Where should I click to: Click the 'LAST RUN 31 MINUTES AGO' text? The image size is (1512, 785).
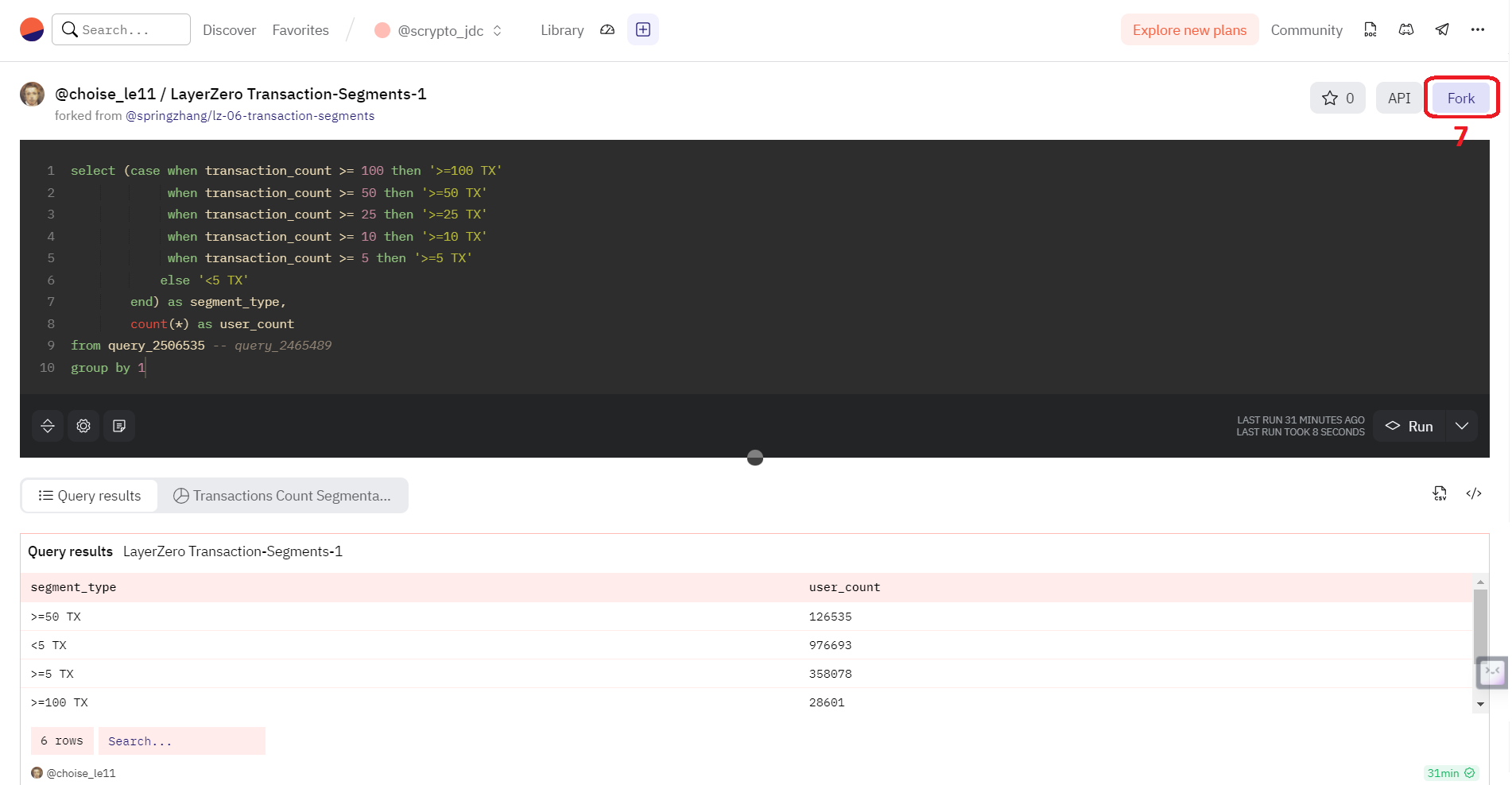(1301, 420)
